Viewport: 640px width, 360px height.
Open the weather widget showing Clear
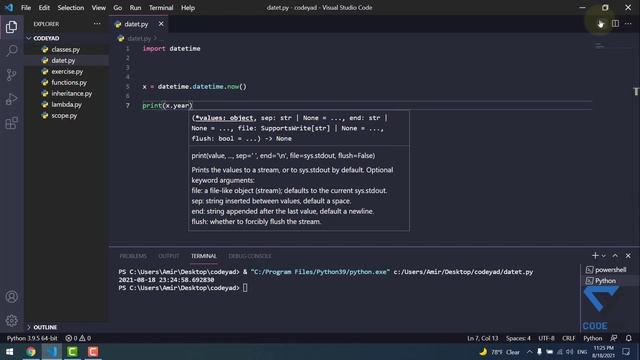500,351
